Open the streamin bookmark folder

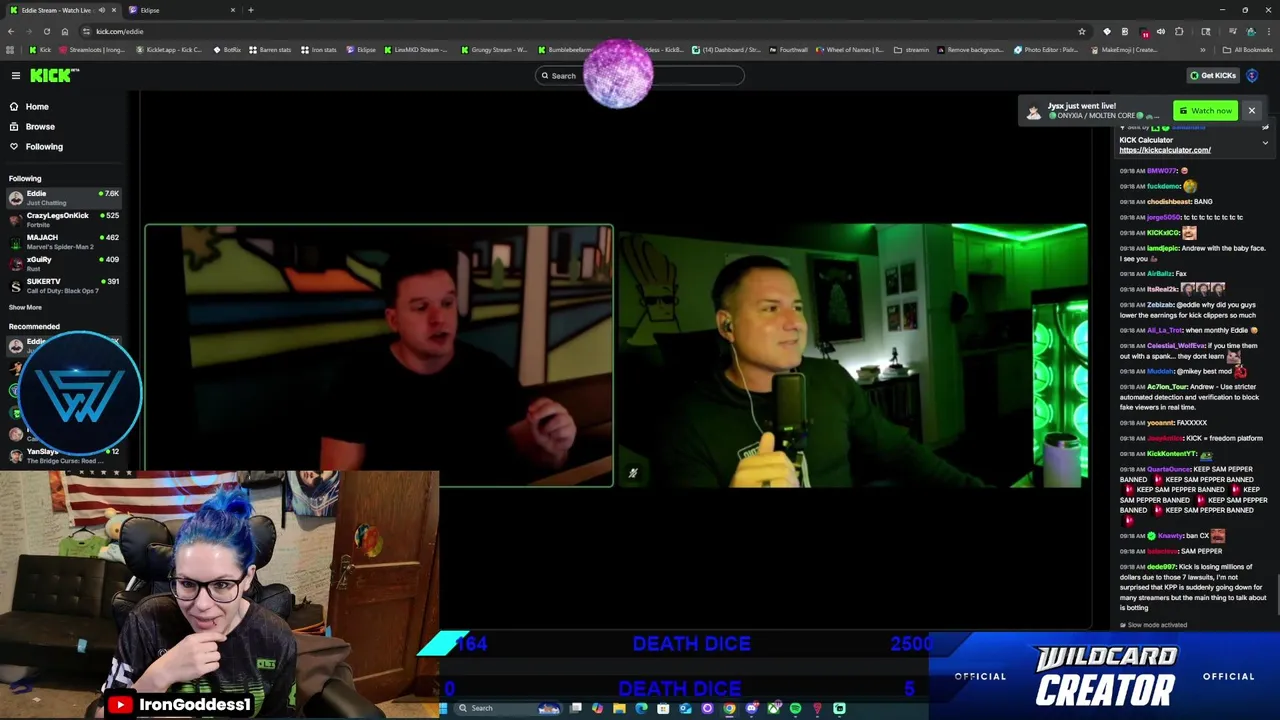coord(912,50)
